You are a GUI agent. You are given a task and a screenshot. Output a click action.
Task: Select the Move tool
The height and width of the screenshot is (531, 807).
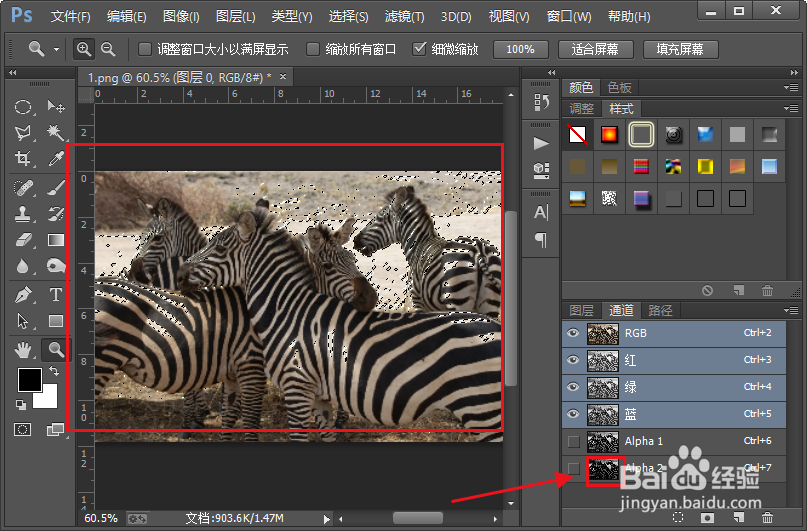point(56,107)
